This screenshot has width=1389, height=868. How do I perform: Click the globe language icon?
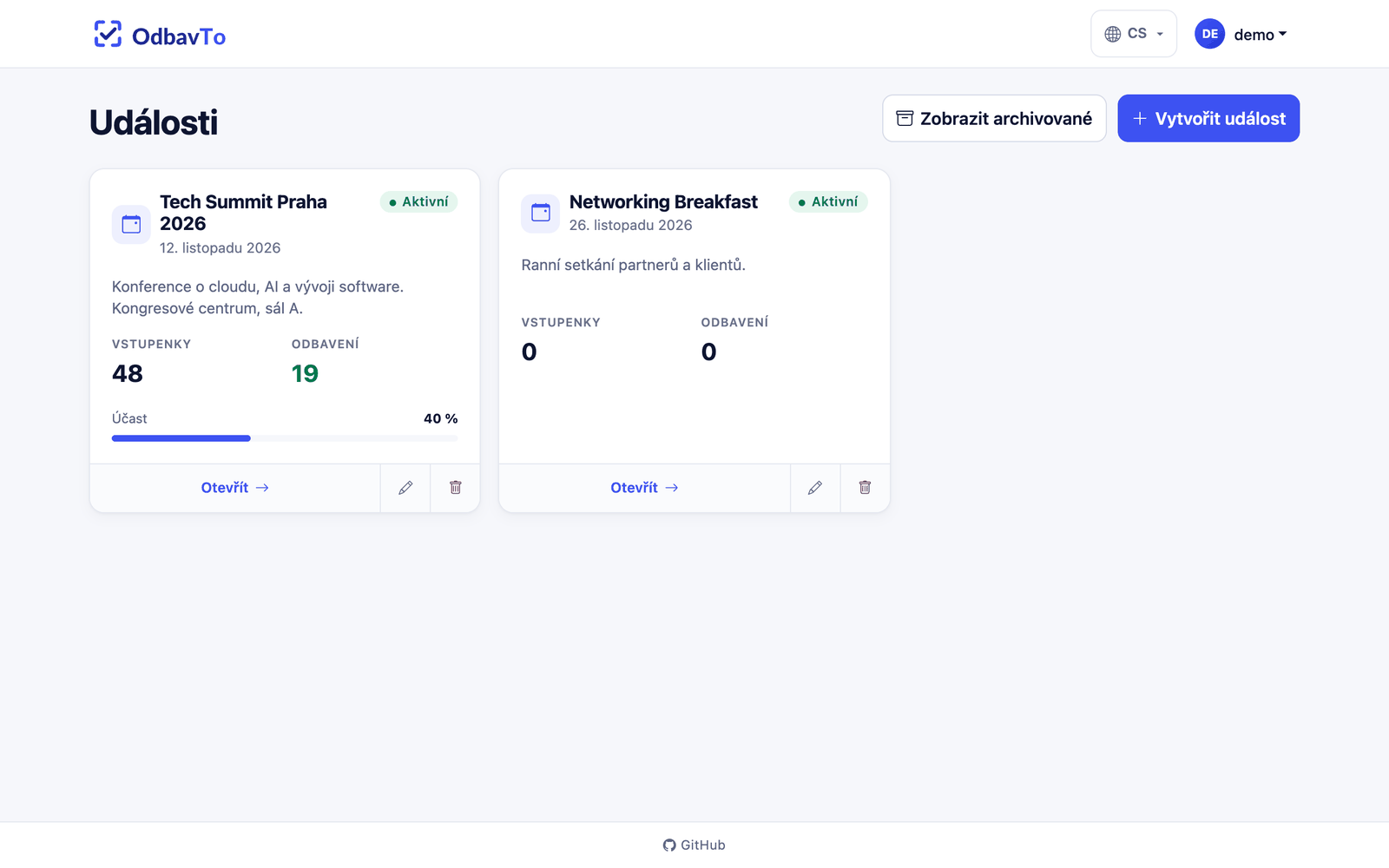1112,34
